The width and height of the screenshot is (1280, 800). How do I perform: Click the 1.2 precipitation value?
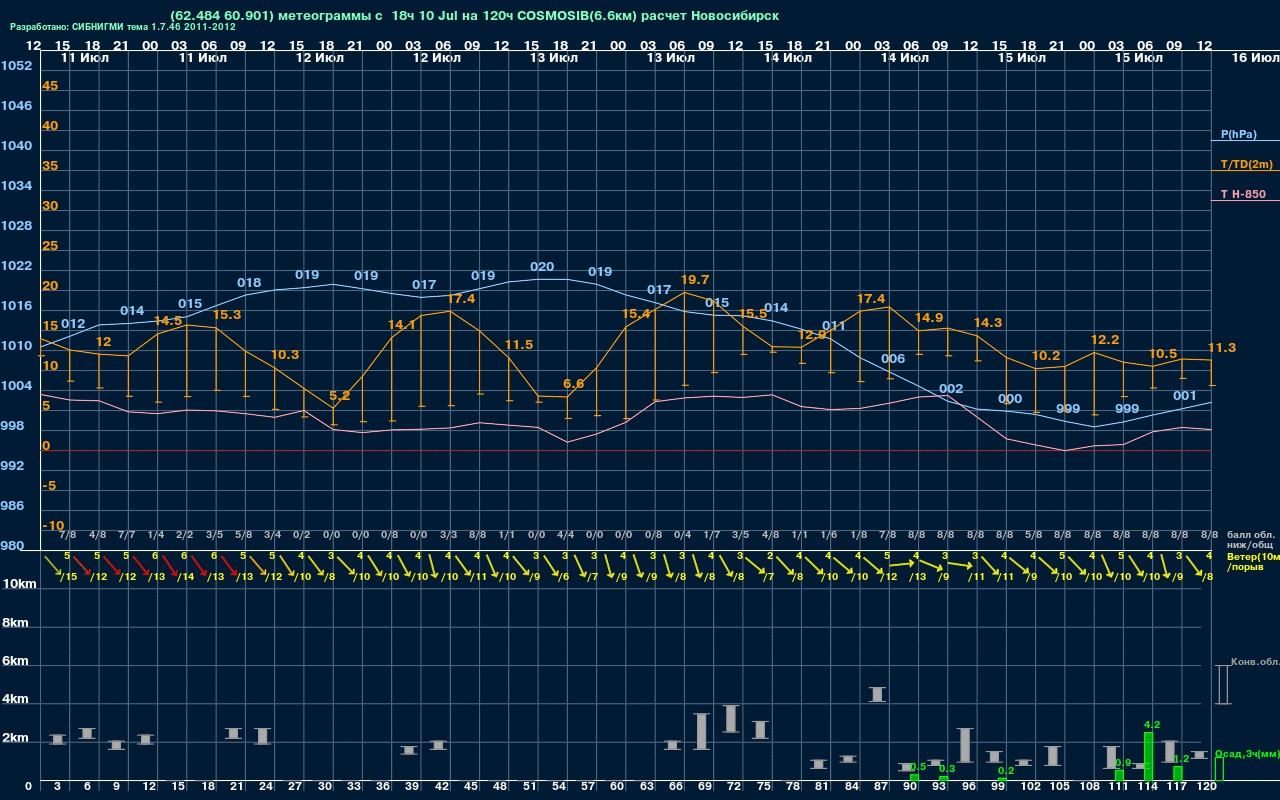pyautogui.click(x=1180, y=759)
